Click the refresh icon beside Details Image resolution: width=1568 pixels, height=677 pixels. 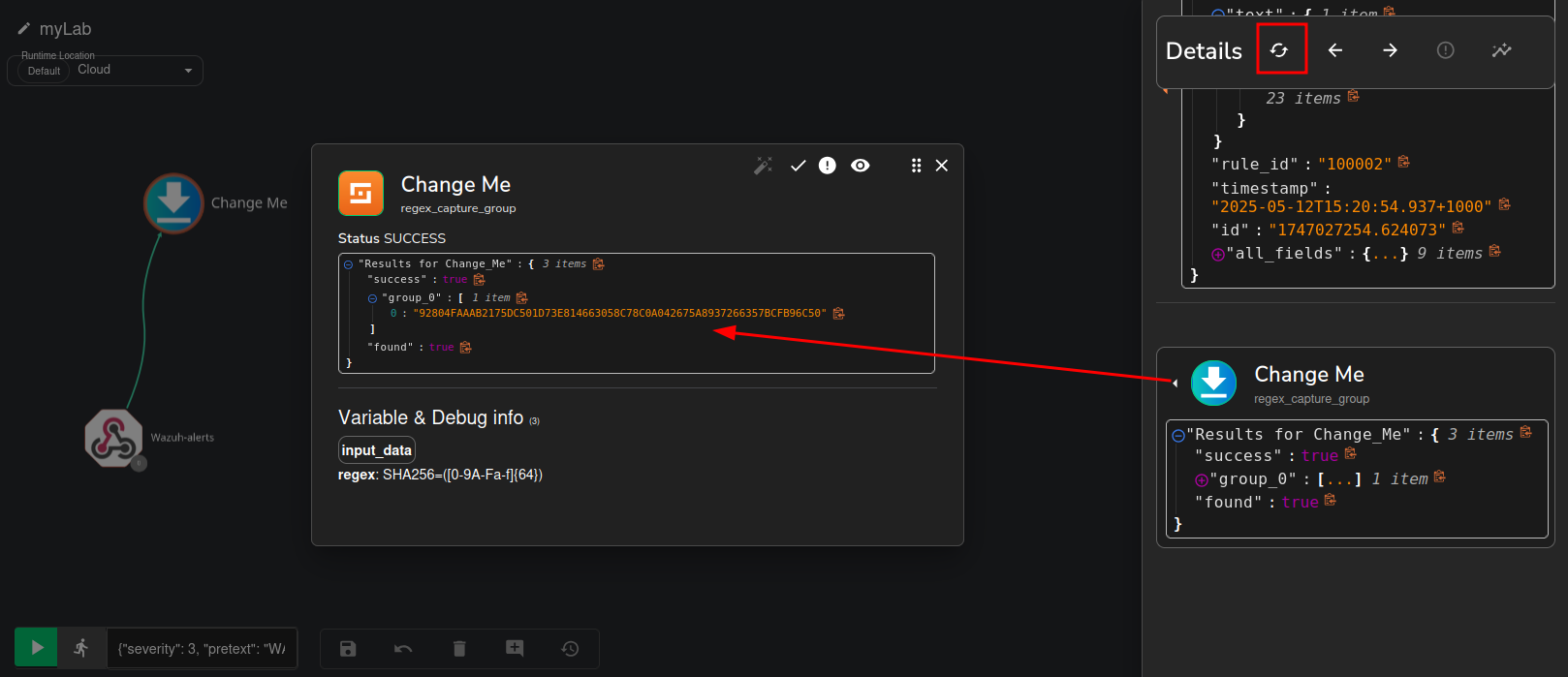coord(1279,50)
